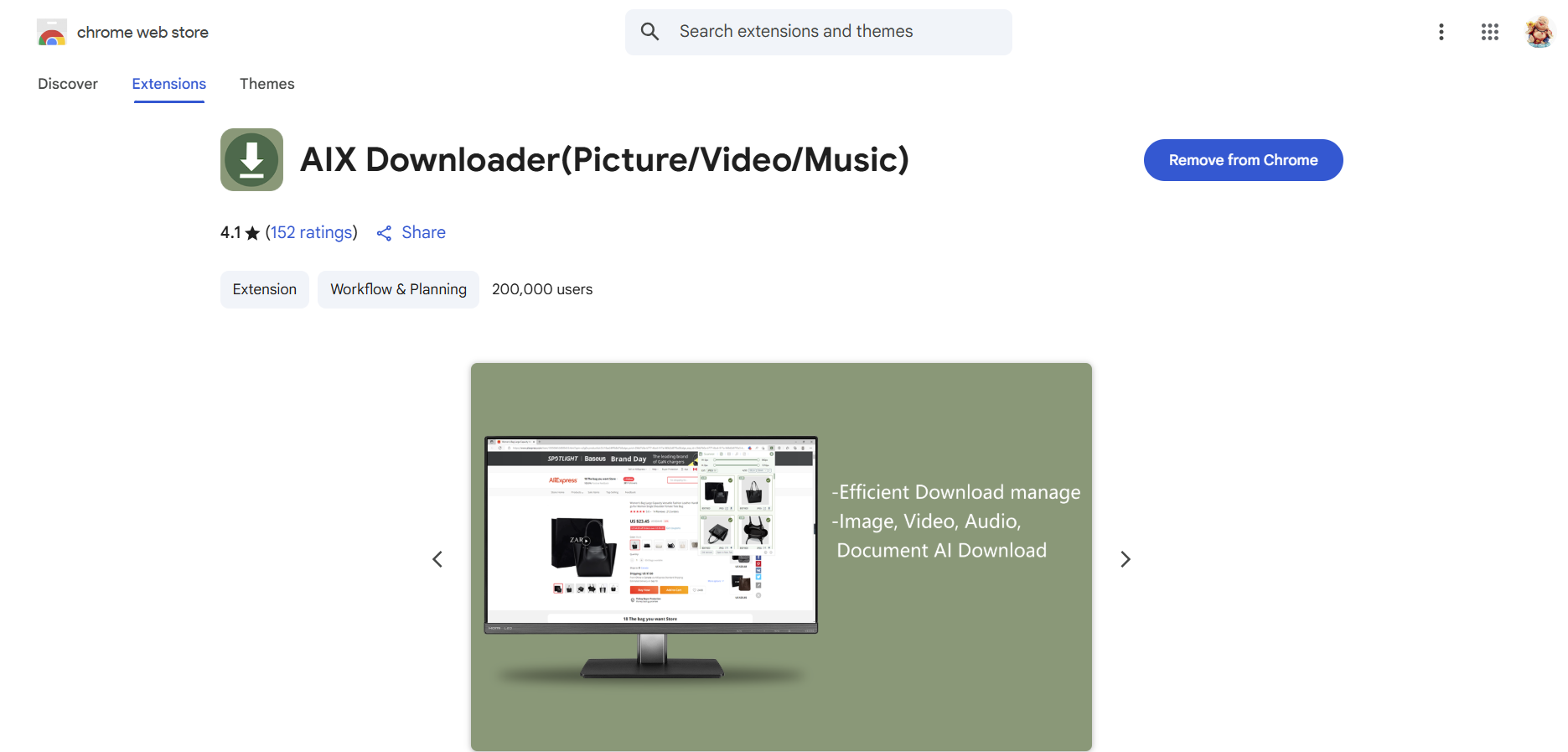The width and height of the screenshot is (1568, 752).
Task: Switch to the Discover tab
Action: pyautogui.click(x=68, y=84)
